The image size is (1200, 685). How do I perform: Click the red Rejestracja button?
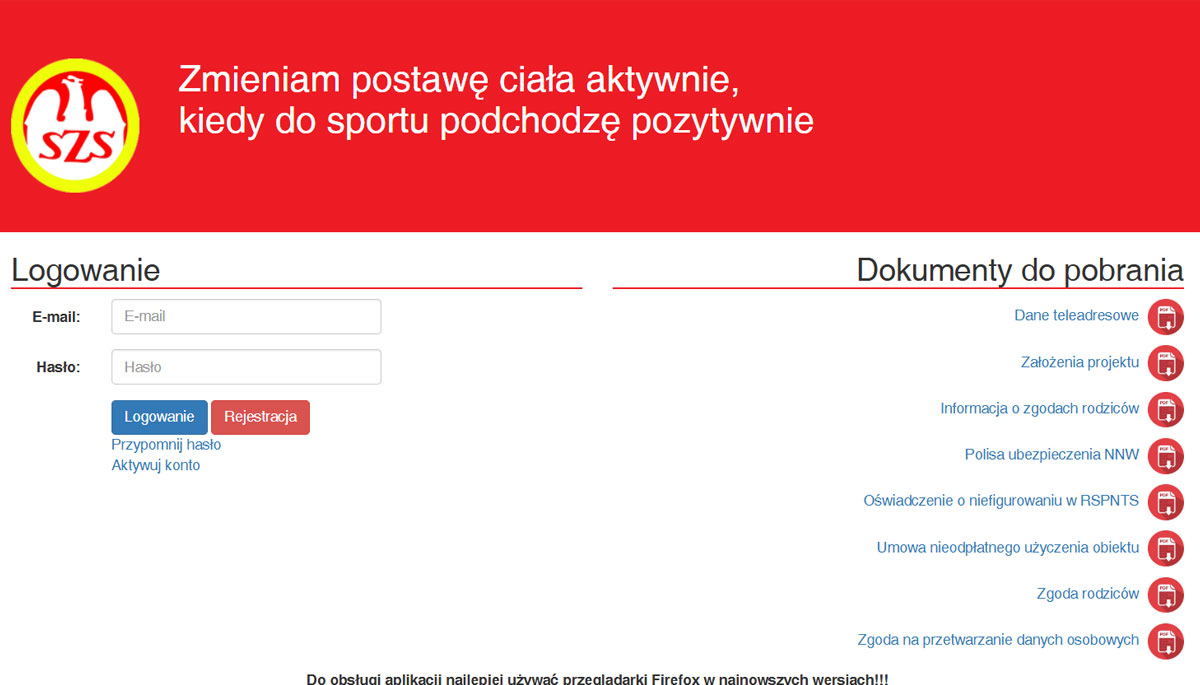point(260,417)
